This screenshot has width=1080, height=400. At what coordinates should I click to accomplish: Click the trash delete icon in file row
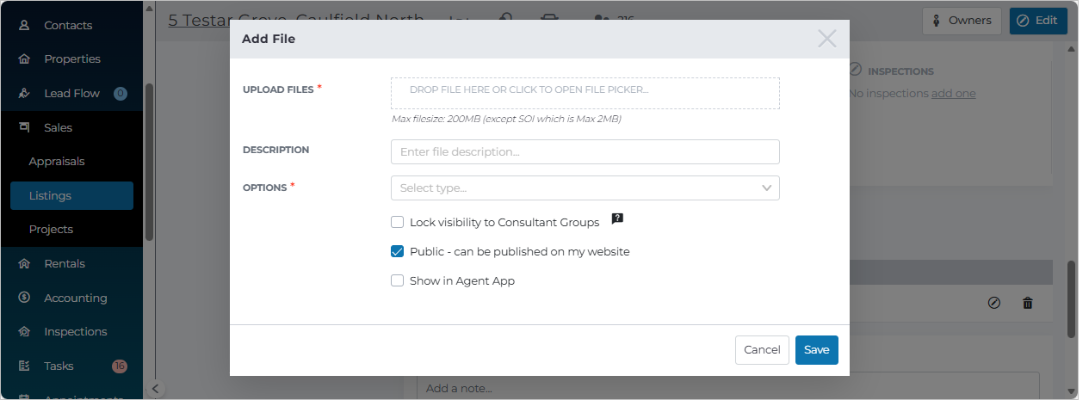[1028, 303]
